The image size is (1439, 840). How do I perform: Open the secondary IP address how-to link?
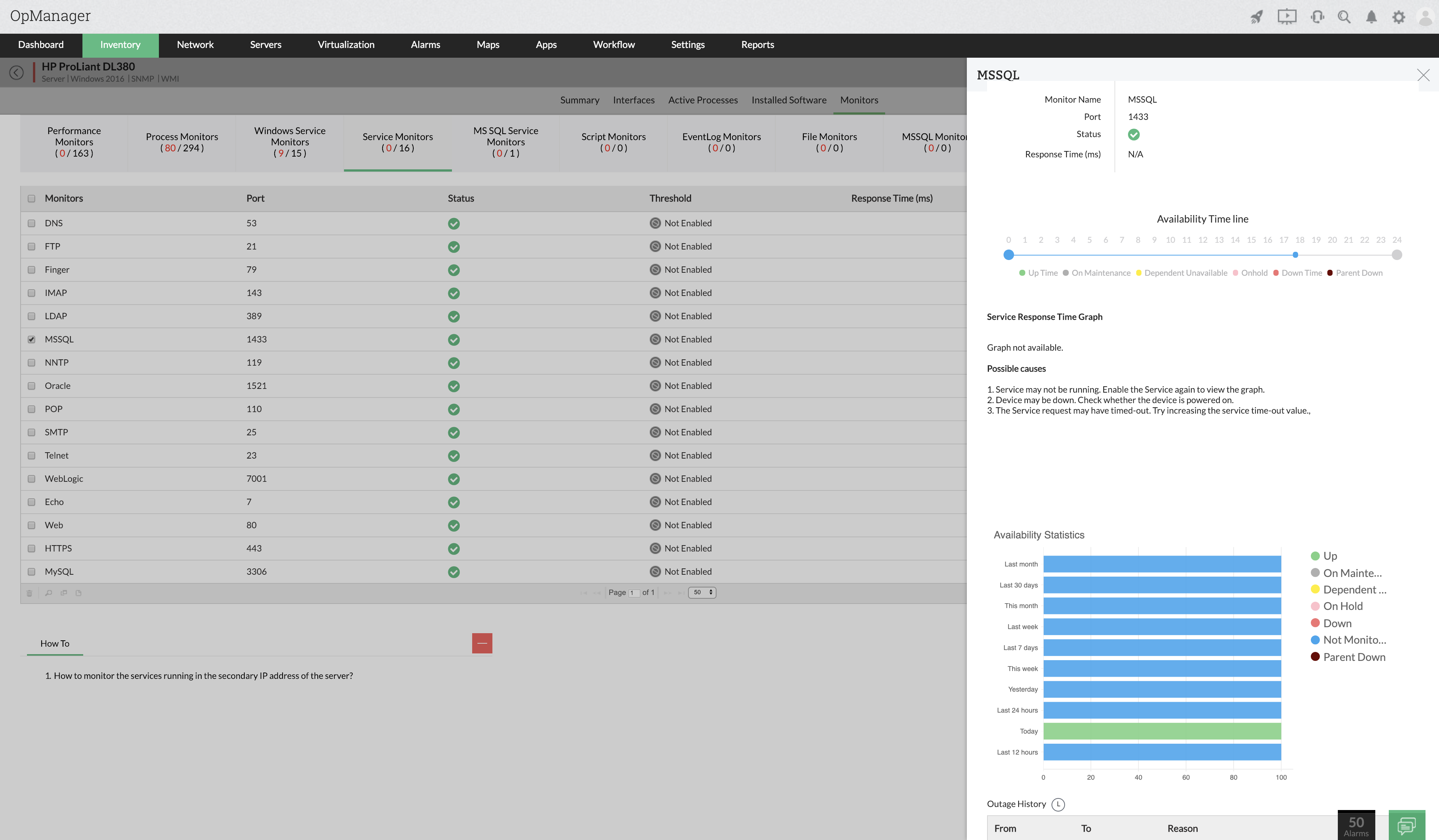(203, 676)
